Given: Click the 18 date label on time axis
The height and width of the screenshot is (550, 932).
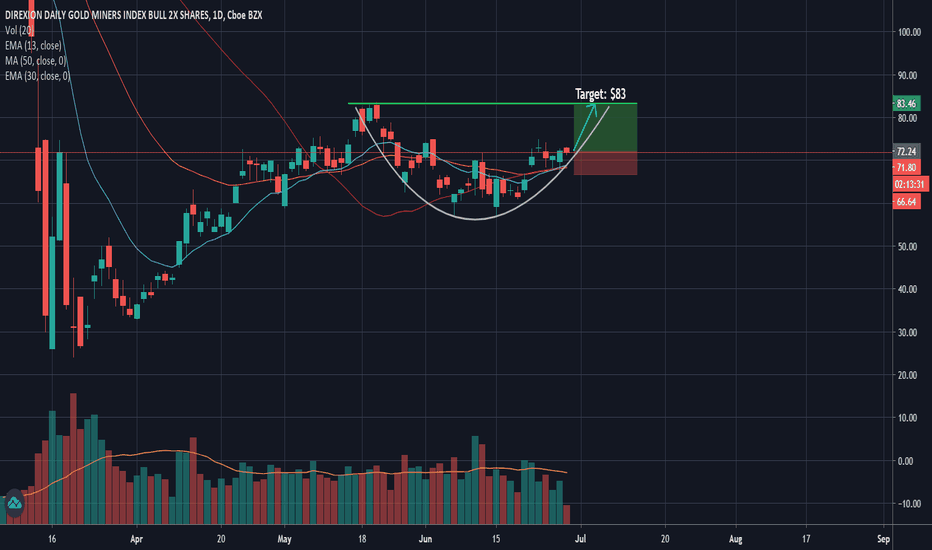Looking at the screenshot, I should coord(362,539).
